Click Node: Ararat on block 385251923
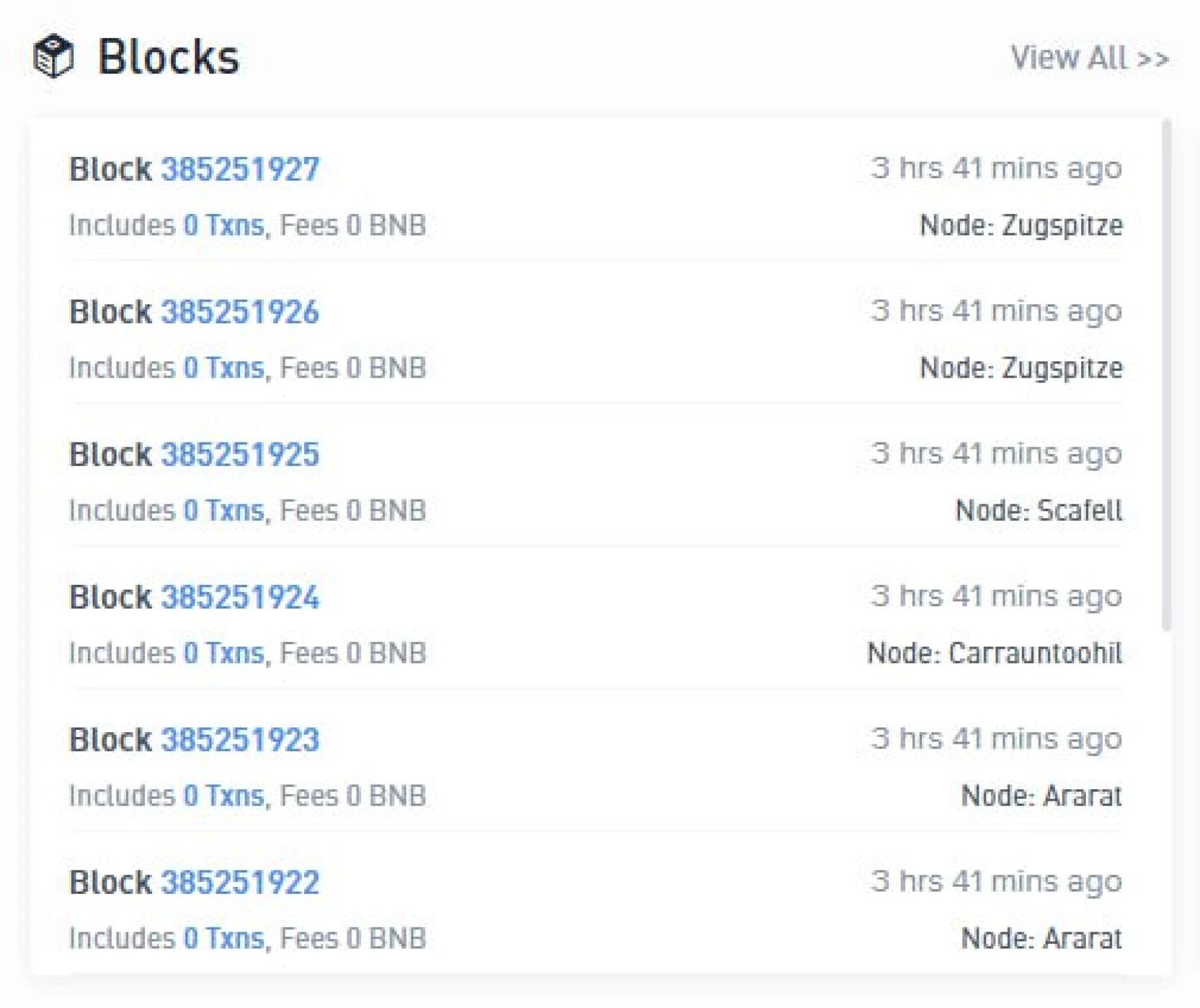The image size is (1200, 1008). click(x=1041, y=796)
